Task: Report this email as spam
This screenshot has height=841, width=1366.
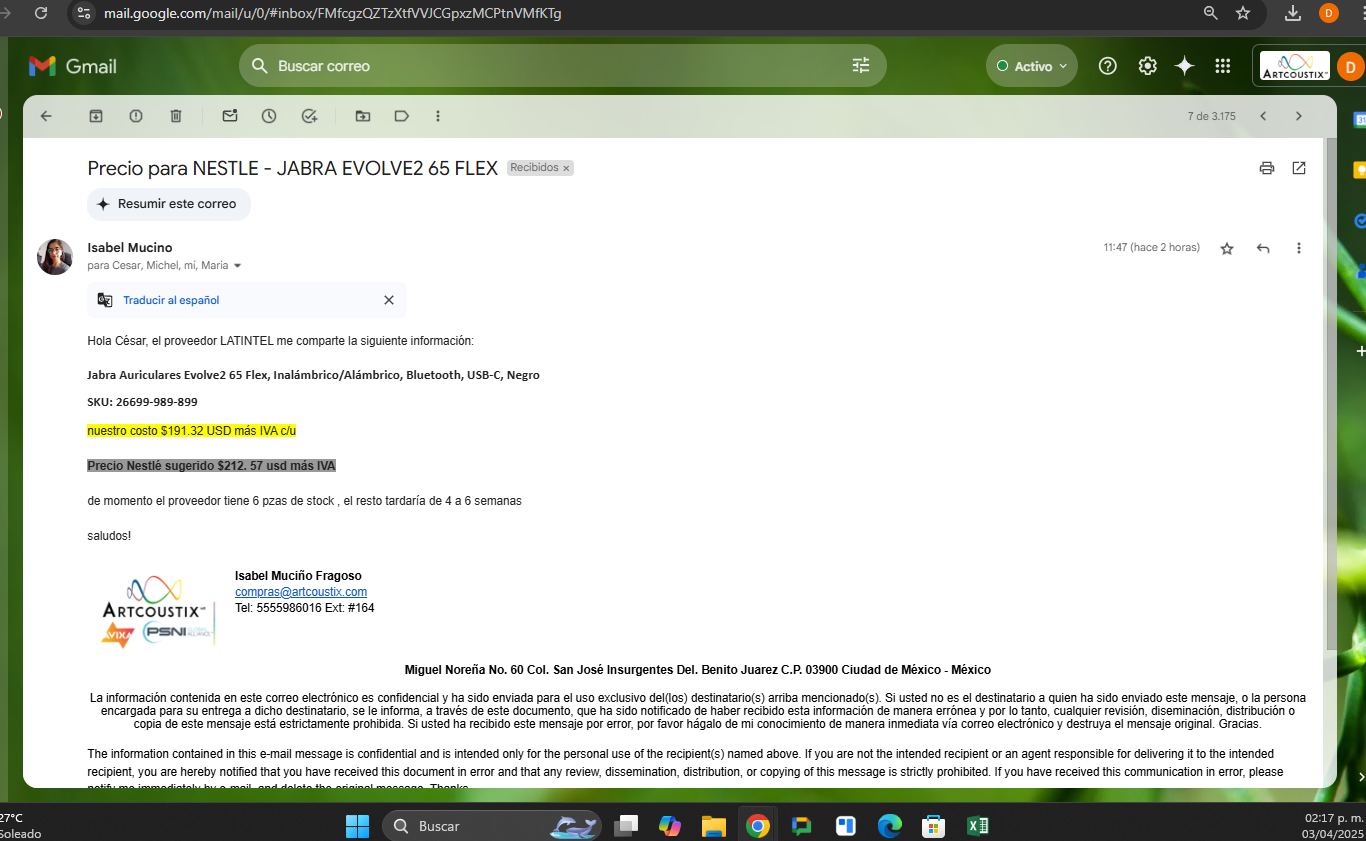Action: tap(136, 116)
